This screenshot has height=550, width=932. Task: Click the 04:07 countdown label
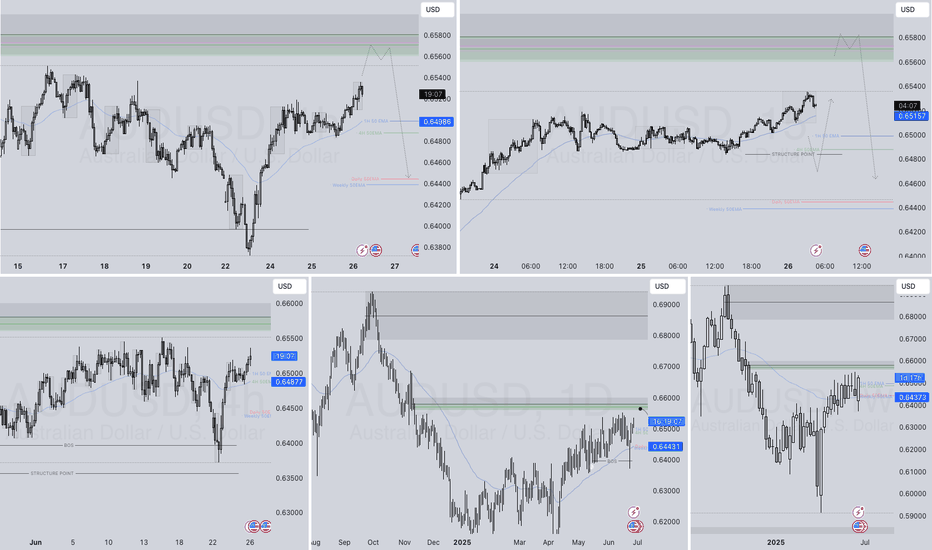908,106
